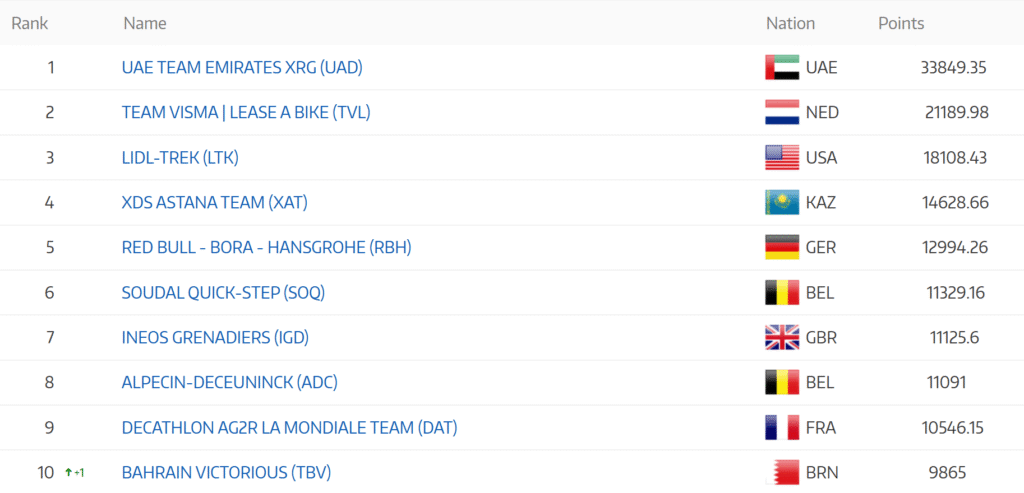The height and width of the screenshot is (493, 1024).
Task: Open Red Bull - Bora - Hansgrohe link
Action: [266, 248]
